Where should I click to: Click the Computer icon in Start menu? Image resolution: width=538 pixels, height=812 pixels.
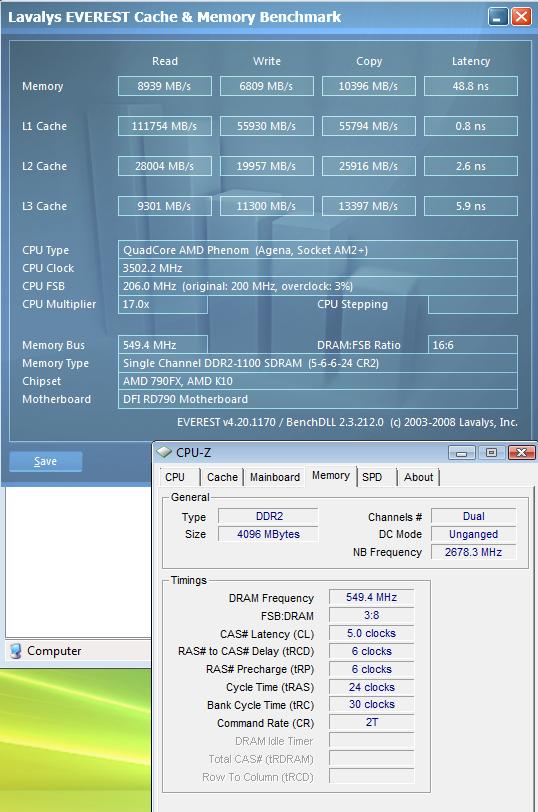pos(16,650)
